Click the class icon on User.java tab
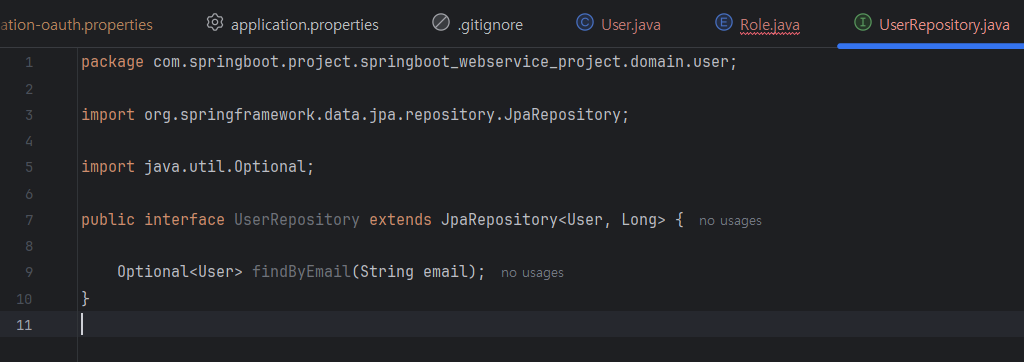Screen dimensions: 1024x362 click(x=584, y=23)
